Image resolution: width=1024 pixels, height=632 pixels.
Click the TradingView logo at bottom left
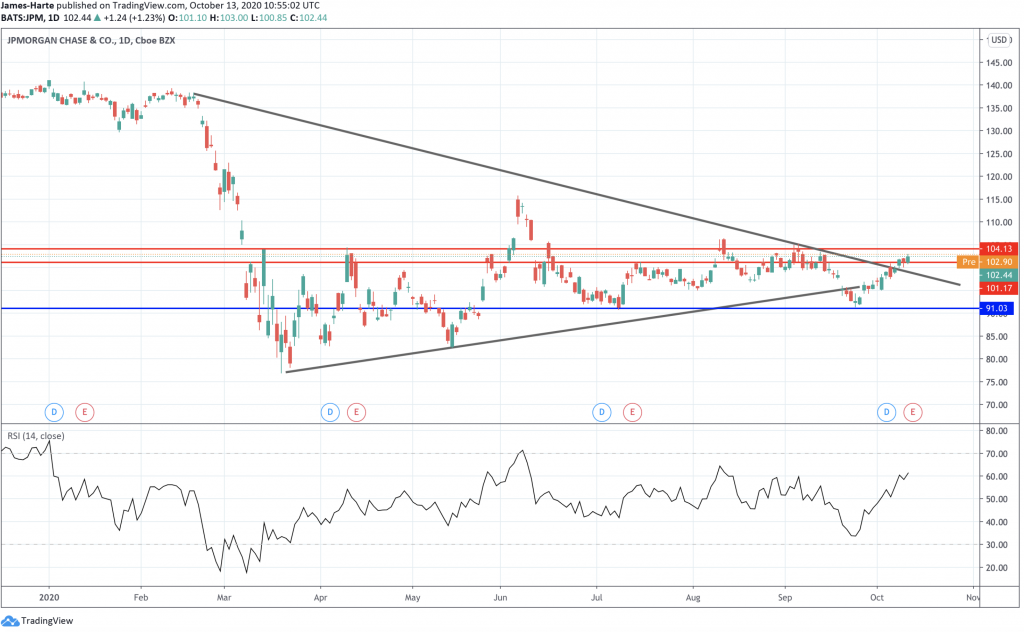click(38, 620)
